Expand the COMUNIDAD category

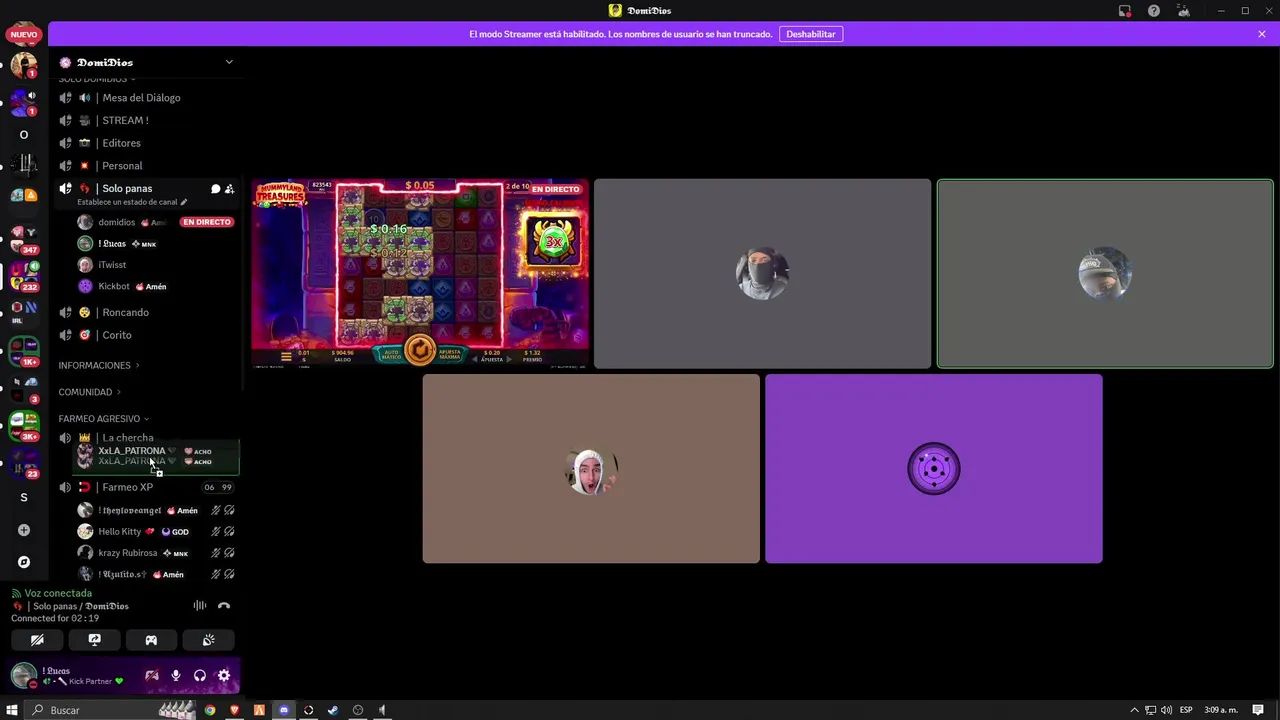click(x=89, y=392)
